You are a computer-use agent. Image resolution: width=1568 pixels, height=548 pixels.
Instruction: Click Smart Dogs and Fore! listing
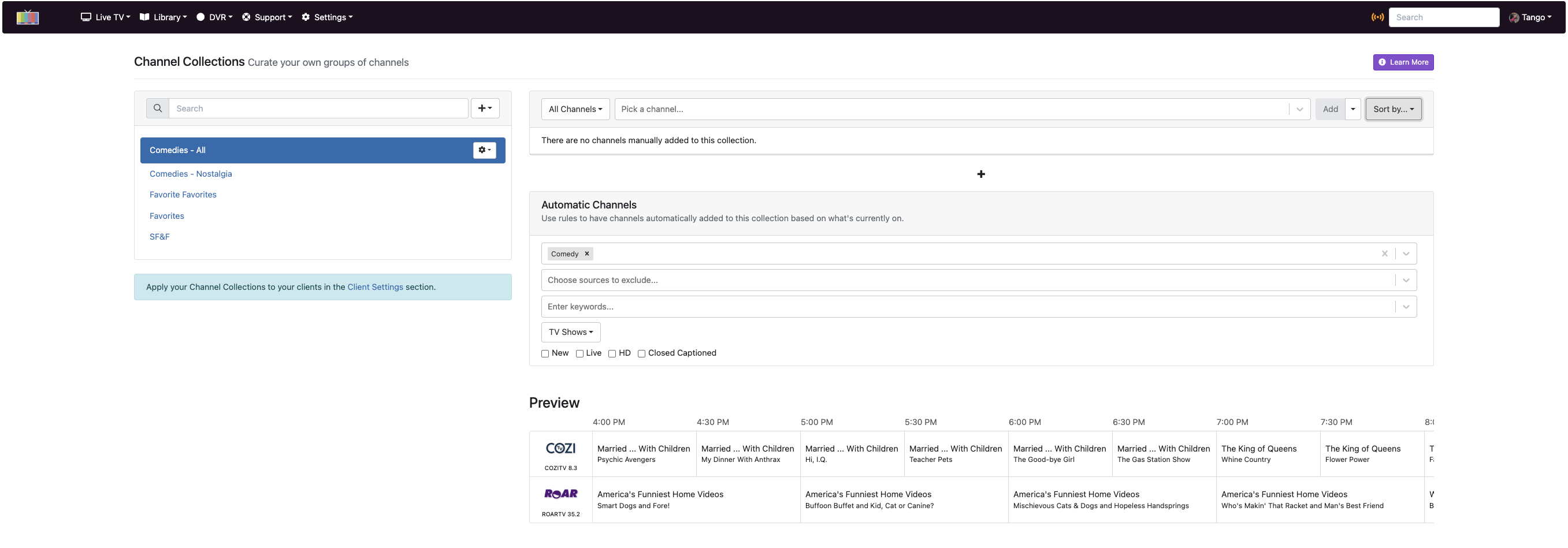(x=696, y=500)
